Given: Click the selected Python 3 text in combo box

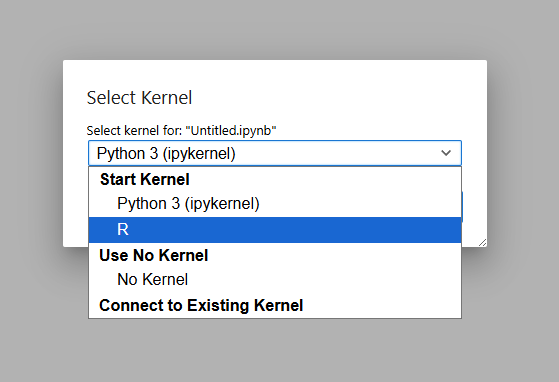Looking at the screenshot, I should point(166,154).
